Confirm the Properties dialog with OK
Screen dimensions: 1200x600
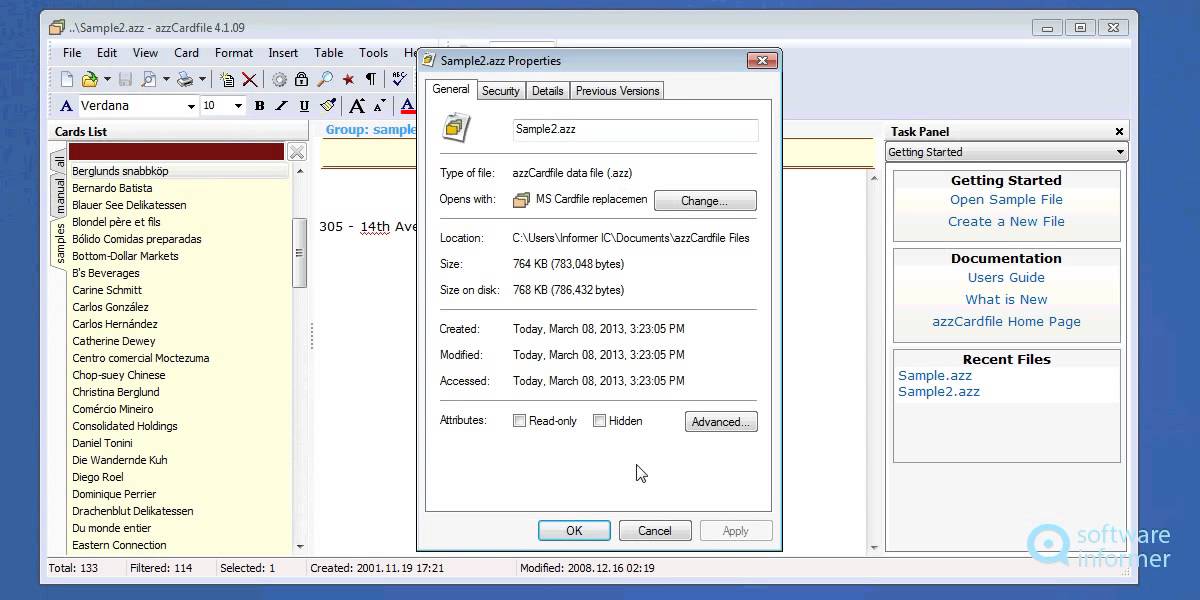click(x=574, y=531)
